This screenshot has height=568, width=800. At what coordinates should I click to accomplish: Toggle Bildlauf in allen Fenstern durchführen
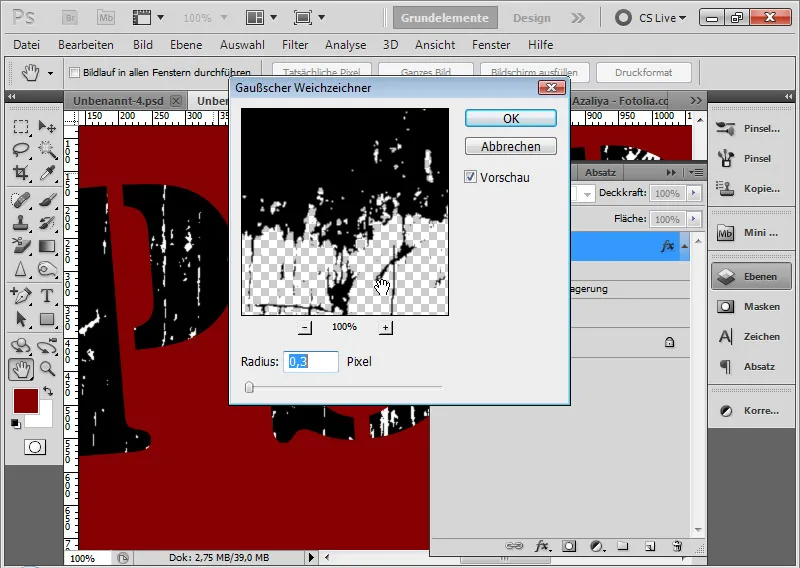click(74, 72)
